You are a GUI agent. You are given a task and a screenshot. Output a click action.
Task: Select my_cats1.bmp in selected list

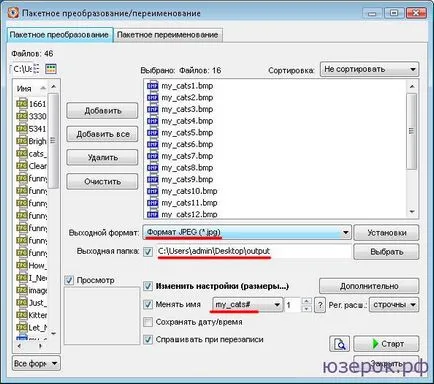tap(187, 86)
